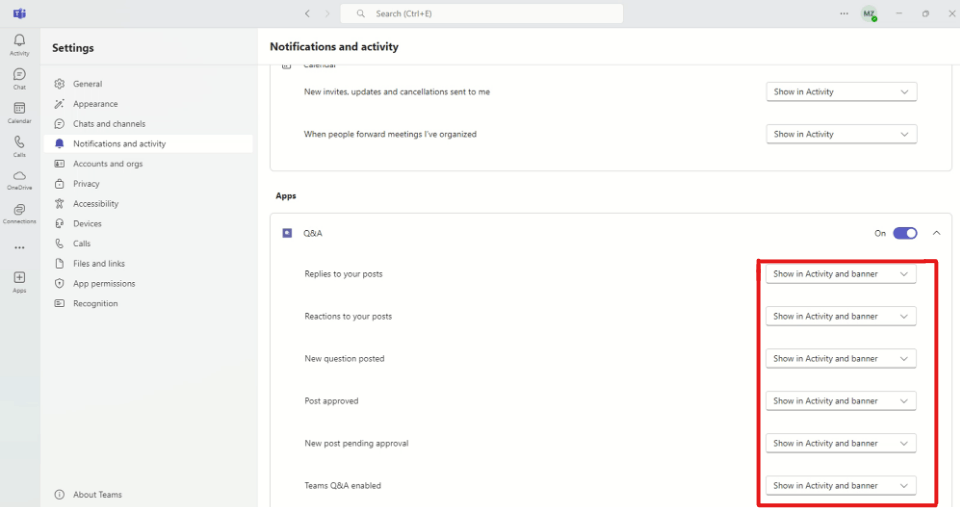Click the 'Q&A' app name text

click(313, 233)
